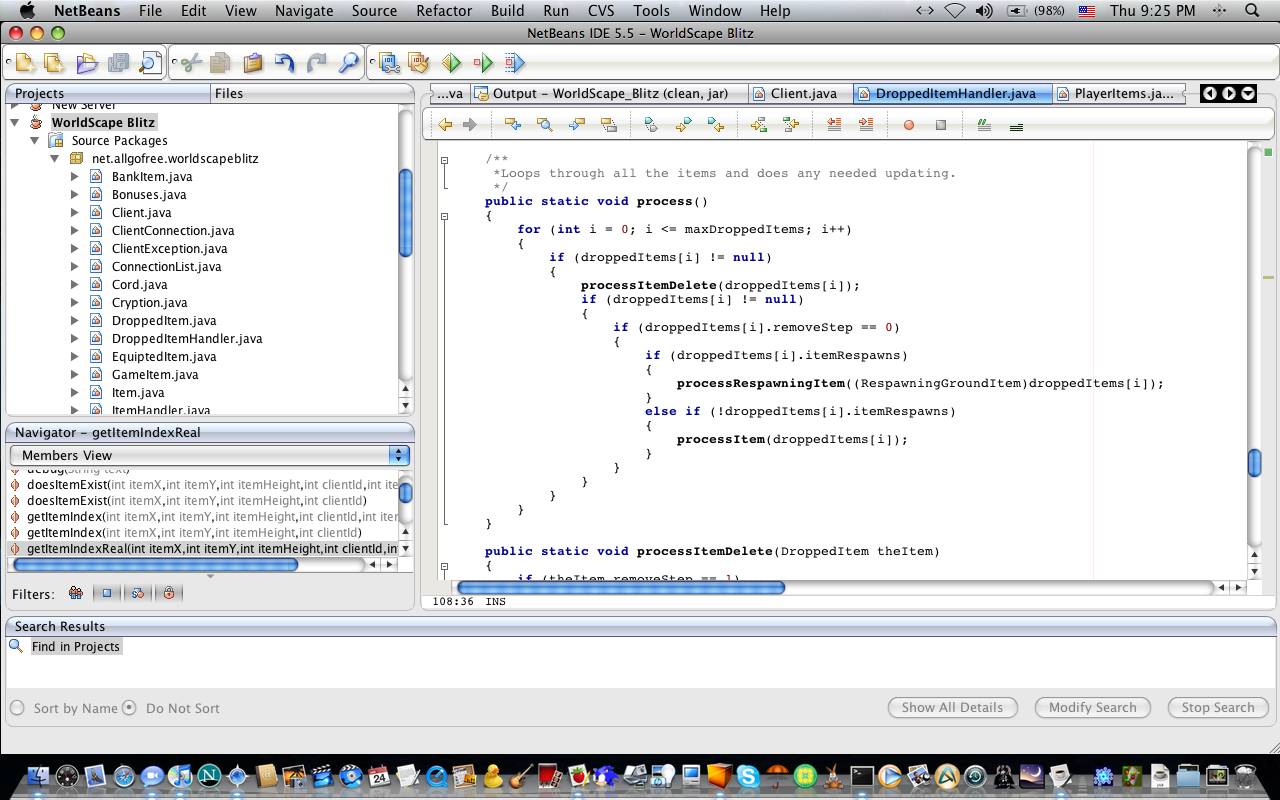This screenshot has width=1280, height=800.
Task: Select the Do Not Sort radio button
Action: click(129, 708)
